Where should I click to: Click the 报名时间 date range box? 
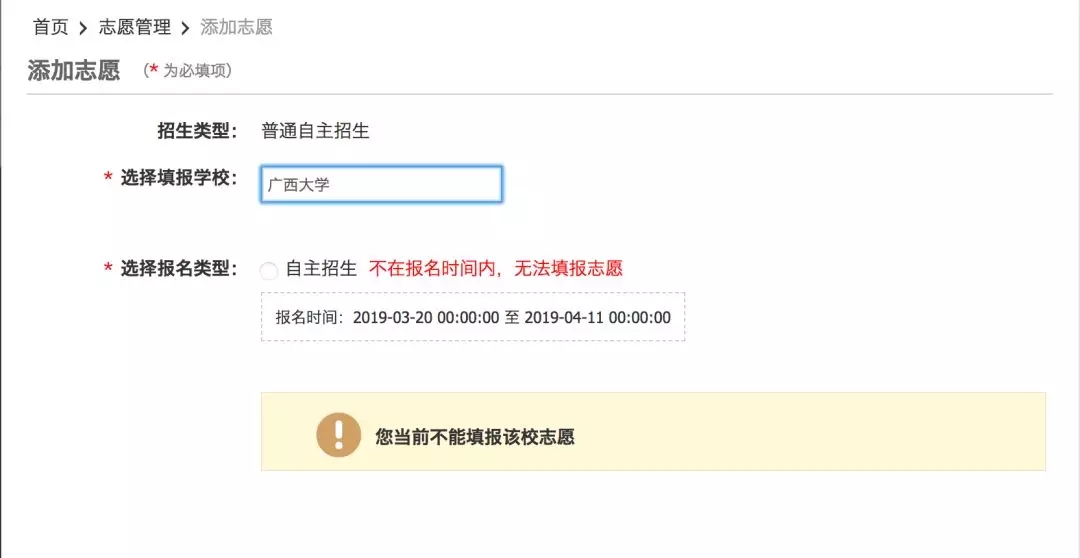[473, 317]
